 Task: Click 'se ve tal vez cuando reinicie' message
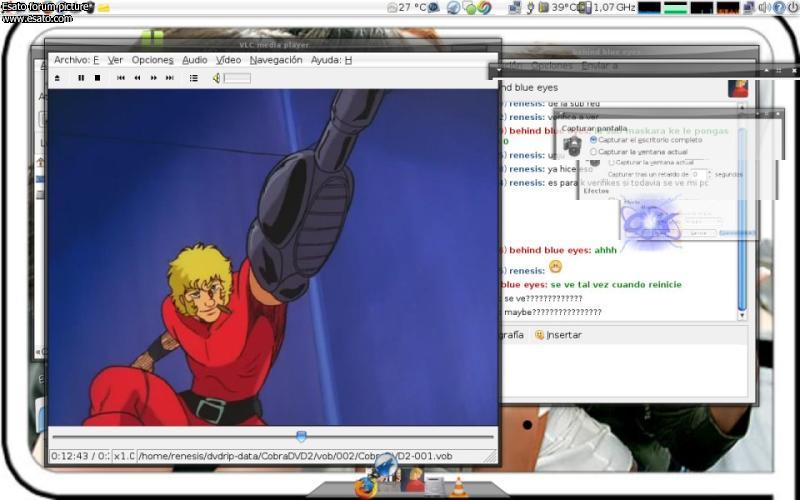(x=616, y=284)
